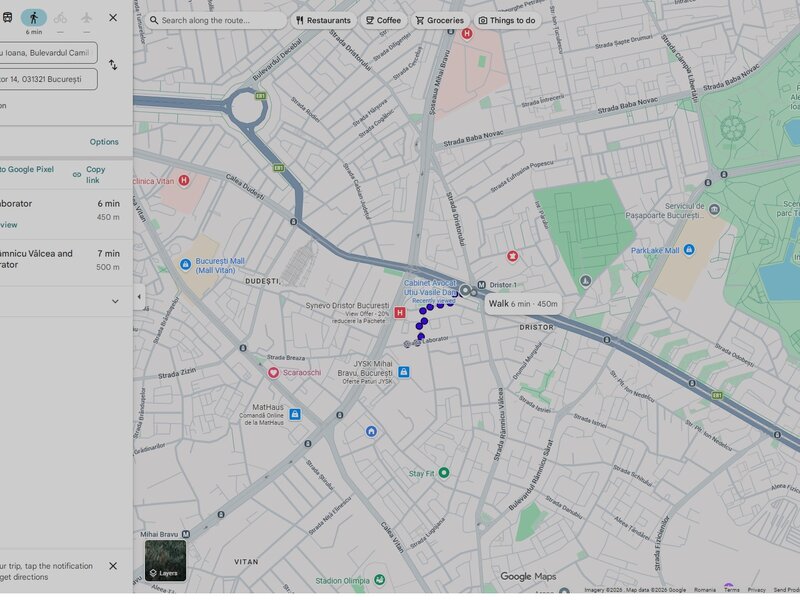
Task: Select the 7 min 500 m route
Action: 66,263
